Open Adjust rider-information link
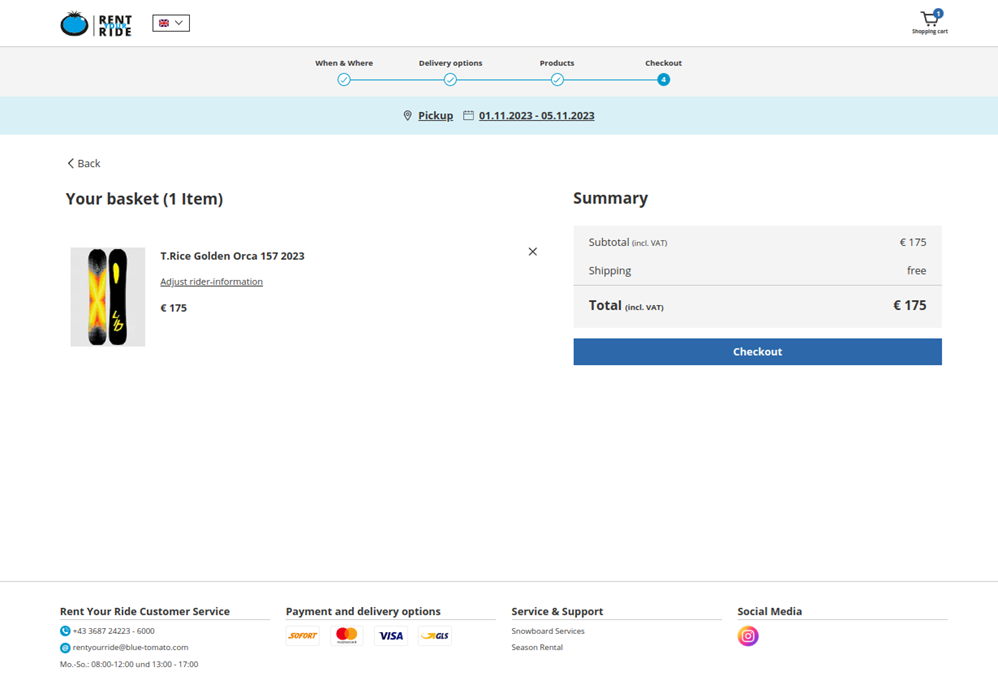This screenshot has width=998, height=689. [x=211, y=281]
